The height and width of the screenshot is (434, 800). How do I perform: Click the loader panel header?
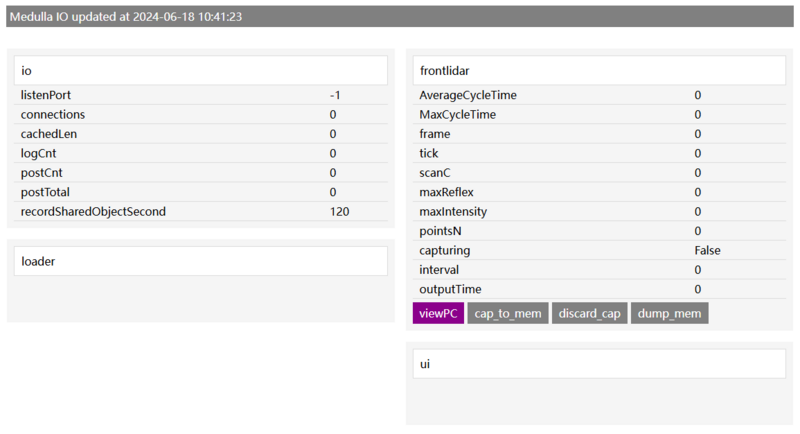pos(201,261)
